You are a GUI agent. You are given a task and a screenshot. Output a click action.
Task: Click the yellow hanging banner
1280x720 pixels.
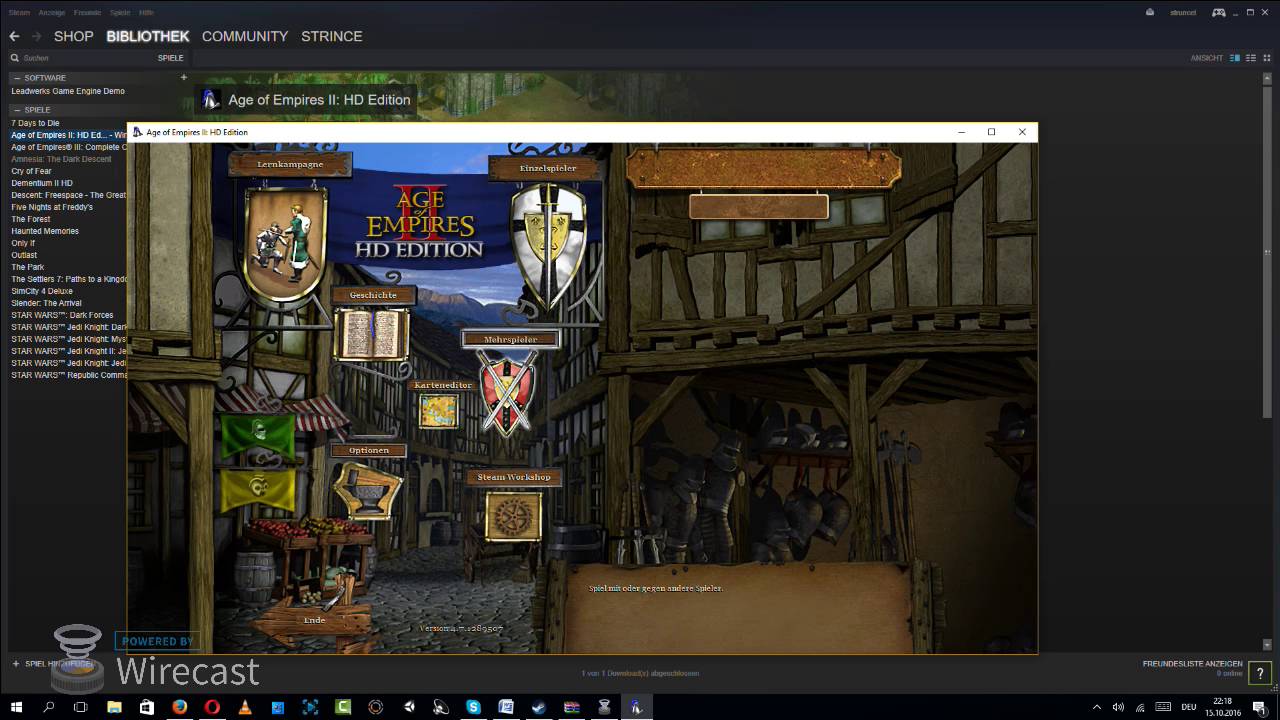[x=258, y=490]
